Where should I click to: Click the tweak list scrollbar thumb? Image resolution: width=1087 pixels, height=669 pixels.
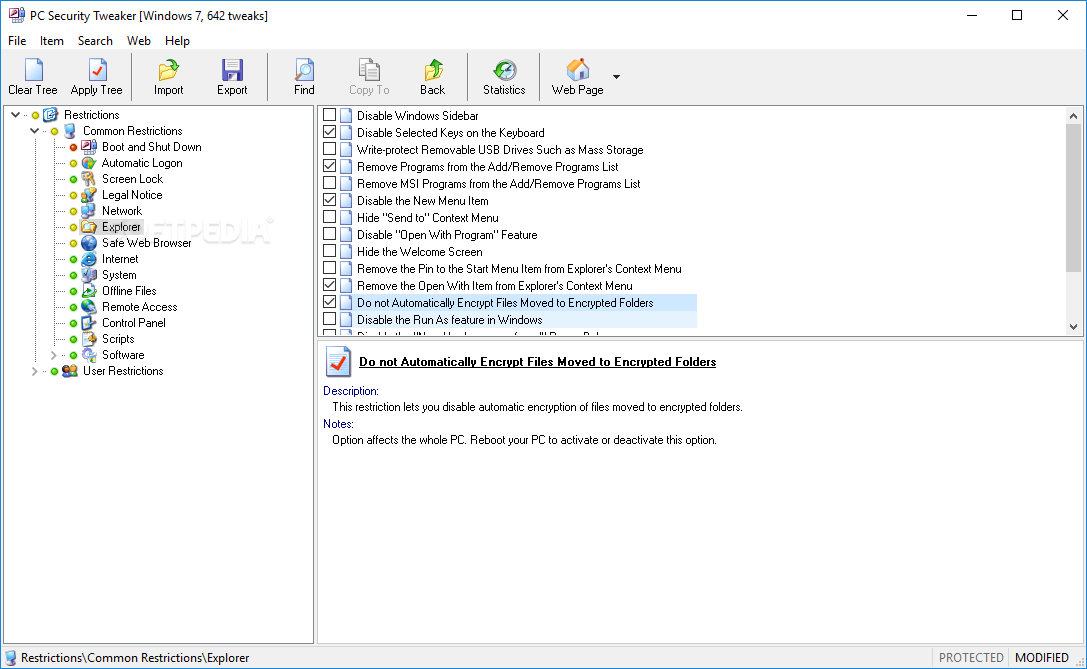coord(1073,198)
